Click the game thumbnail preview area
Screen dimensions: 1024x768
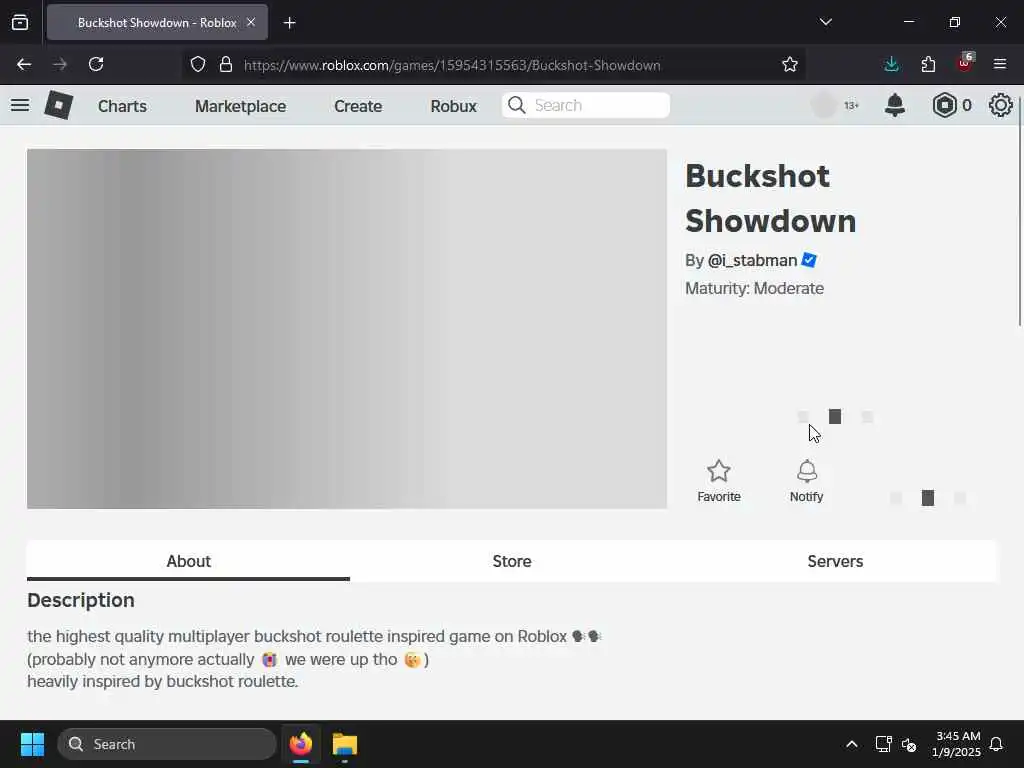[x=347, y=328]
